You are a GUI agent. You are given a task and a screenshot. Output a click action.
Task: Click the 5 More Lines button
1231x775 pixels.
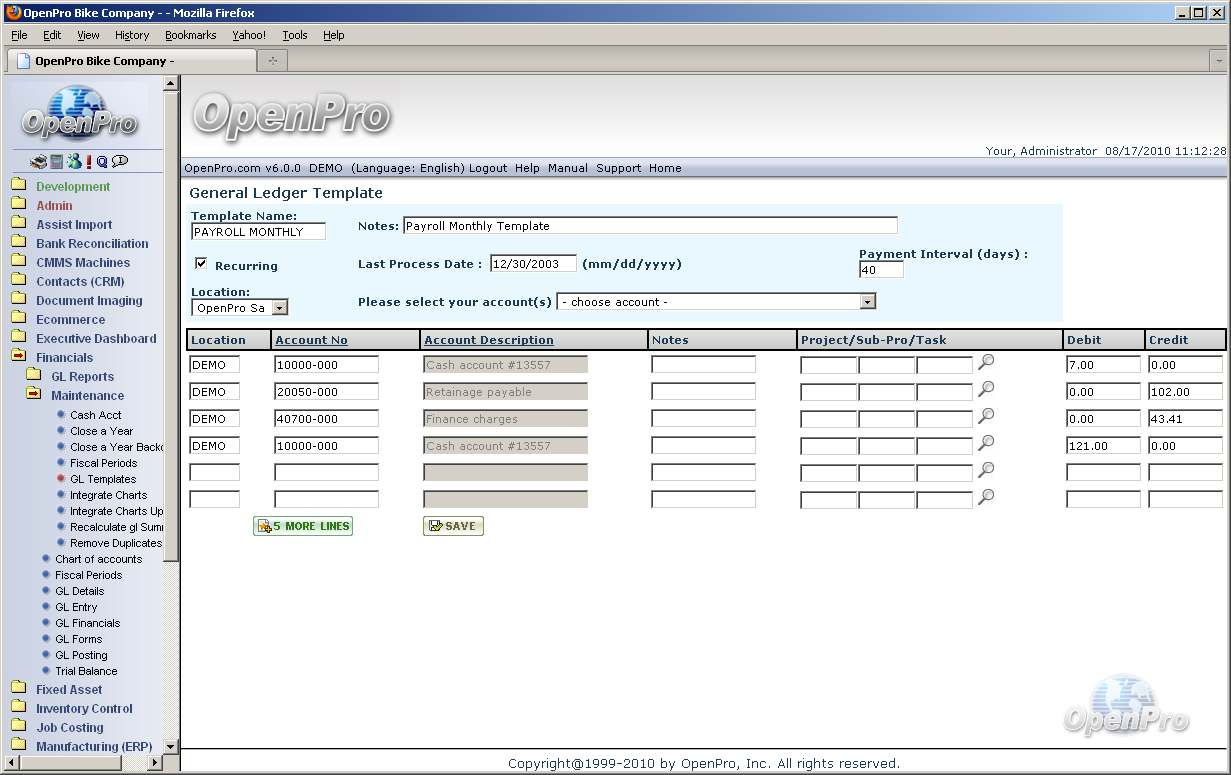303,526
